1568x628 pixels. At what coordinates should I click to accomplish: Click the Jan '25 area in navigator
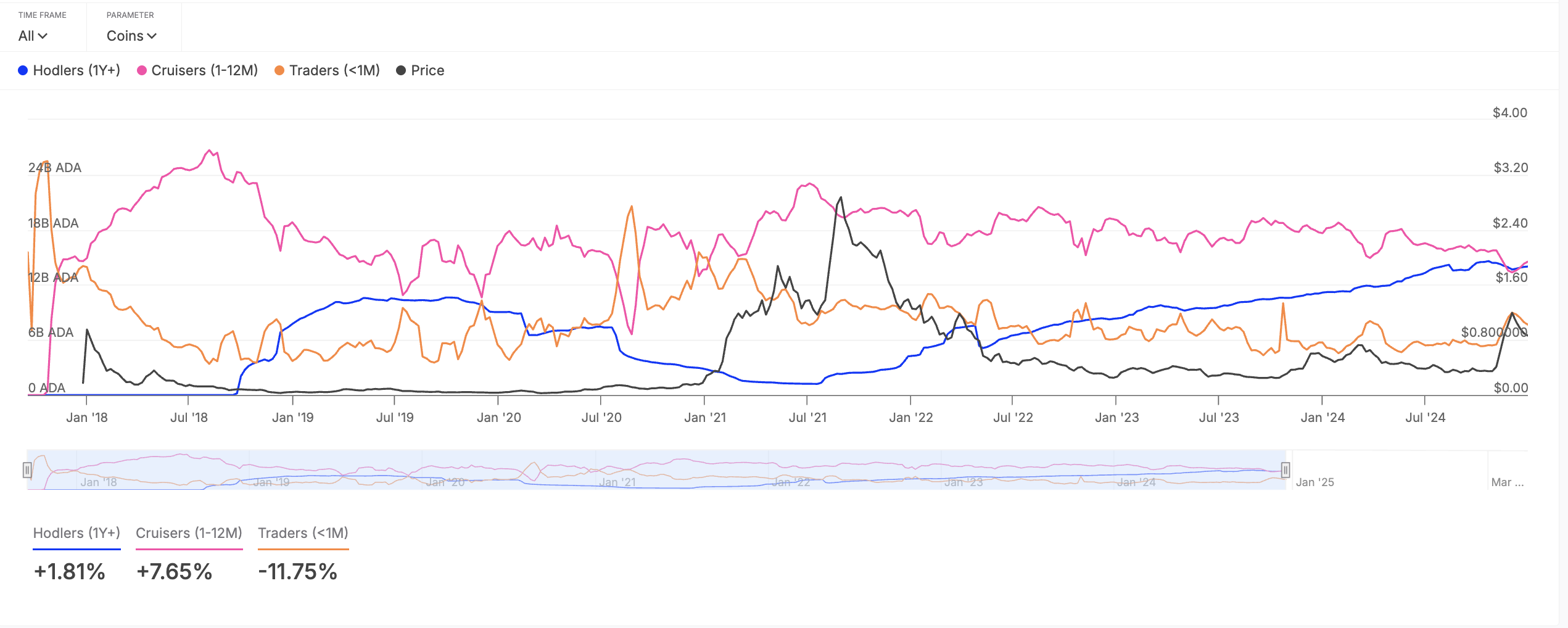(x=1315, y=482)
